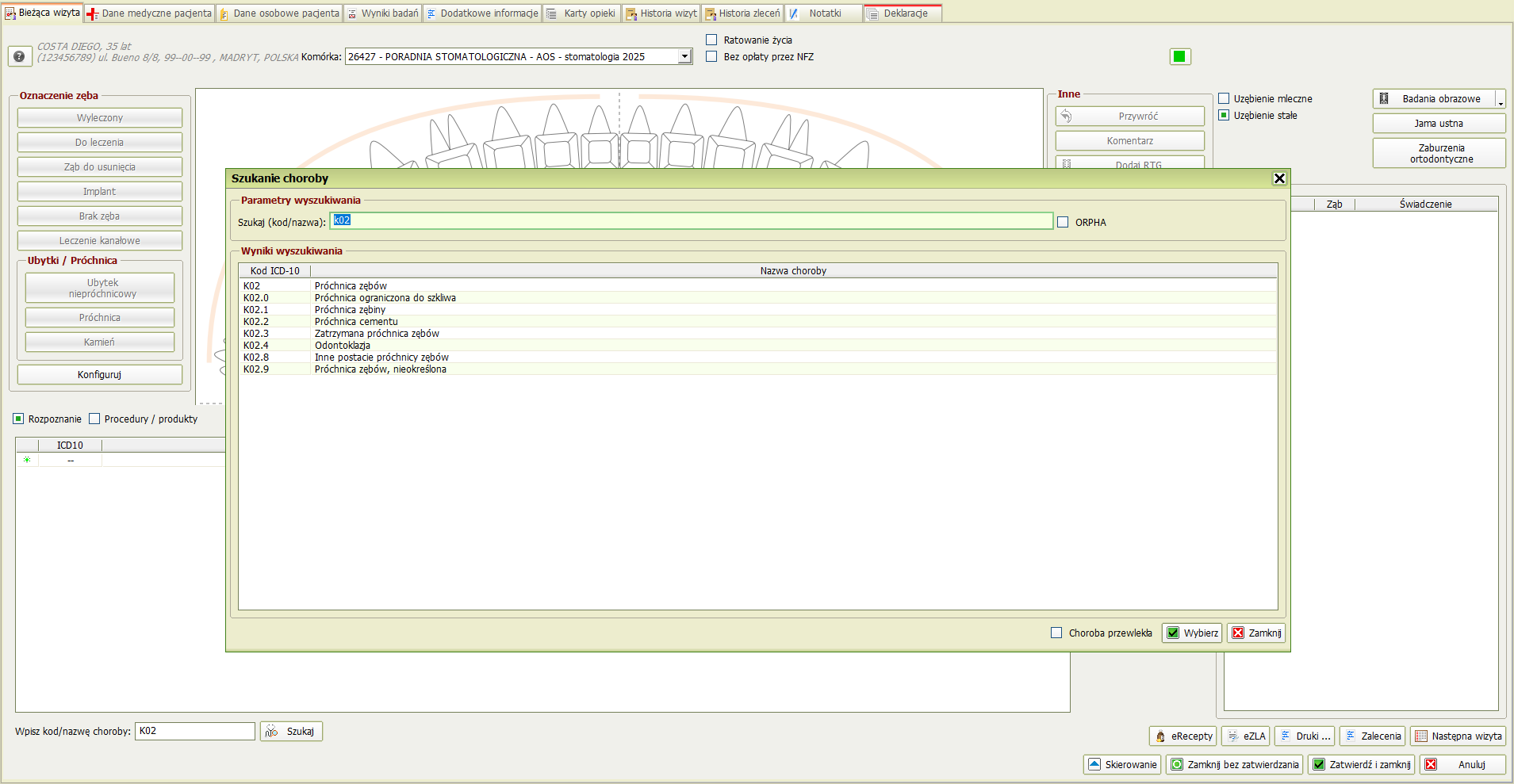
Task: Select K02.1 Próchnica zębiny row
Action: click(350, 310)
